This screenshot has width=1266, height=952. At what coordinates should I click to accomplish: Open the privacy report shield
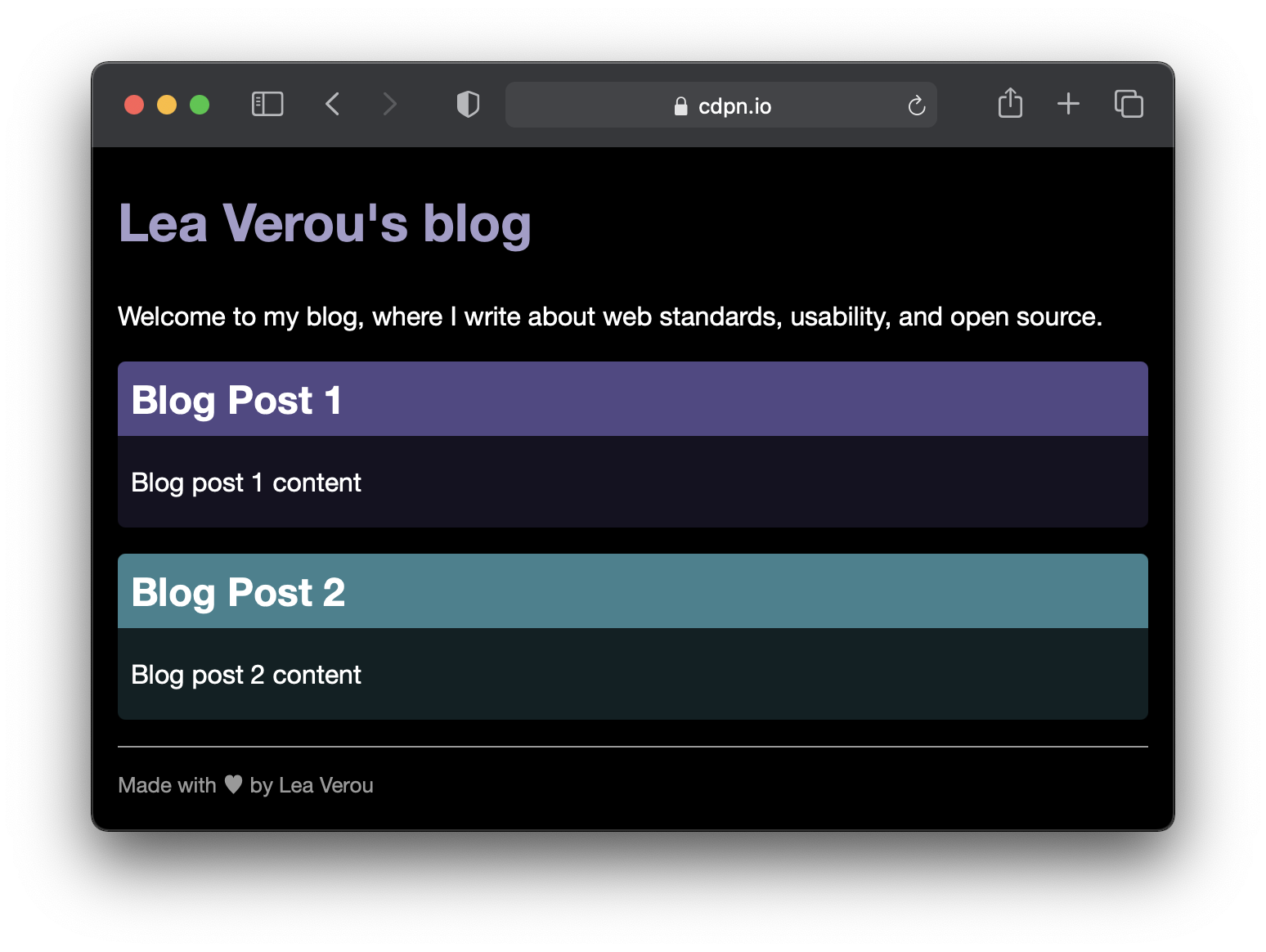point(468,105)
